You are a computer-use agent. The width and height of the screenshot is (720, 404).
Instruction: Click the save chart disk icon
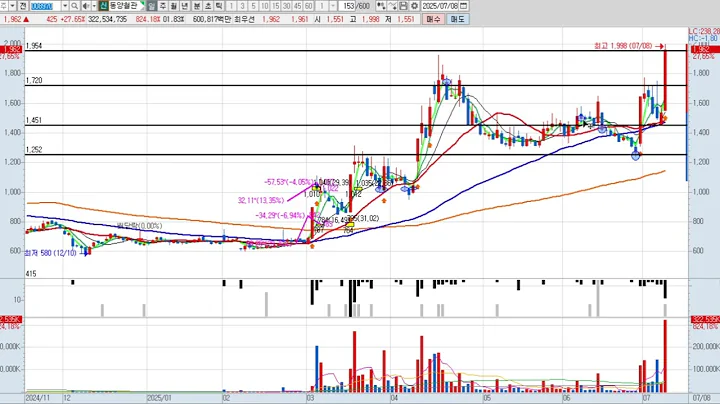click(x=403, y=6)
